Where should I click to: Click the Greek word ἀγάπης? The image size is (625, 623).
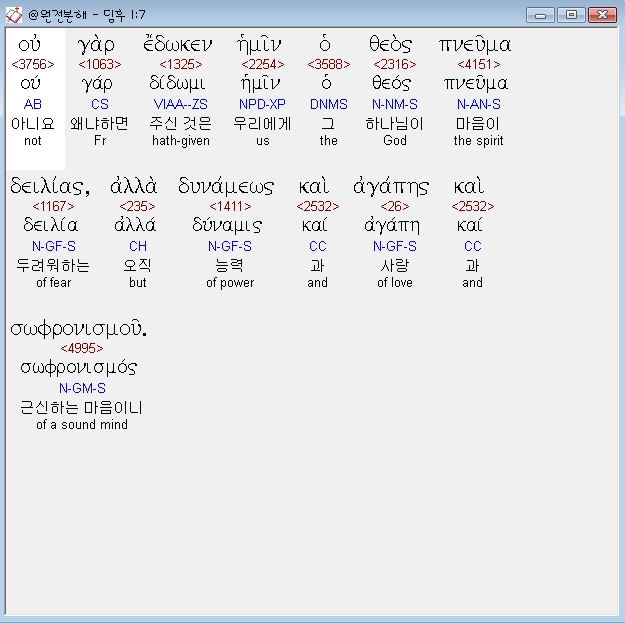[x=391, y=187]
